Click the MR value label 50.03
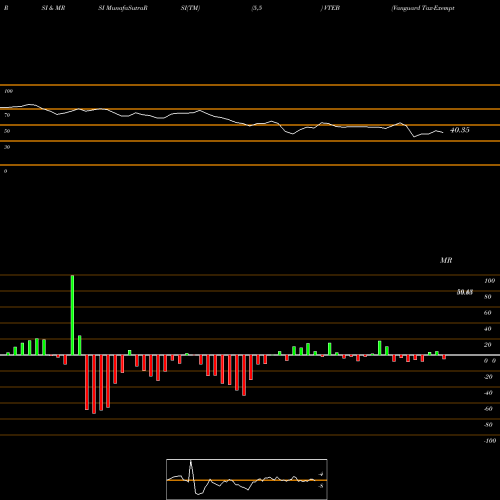 click(x=465, y=292)
